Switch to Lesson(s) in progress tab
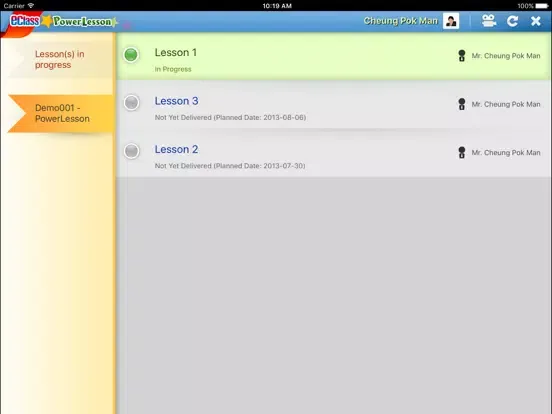 (59, 59)
